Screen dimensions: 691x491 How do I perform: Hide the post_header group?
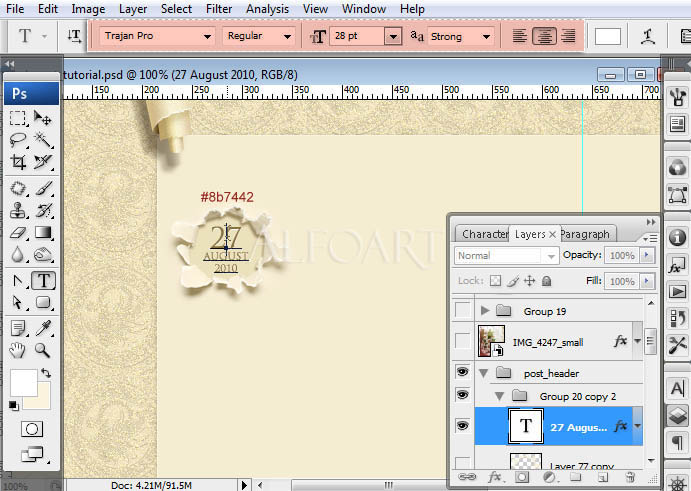click(x=462, y=372)
